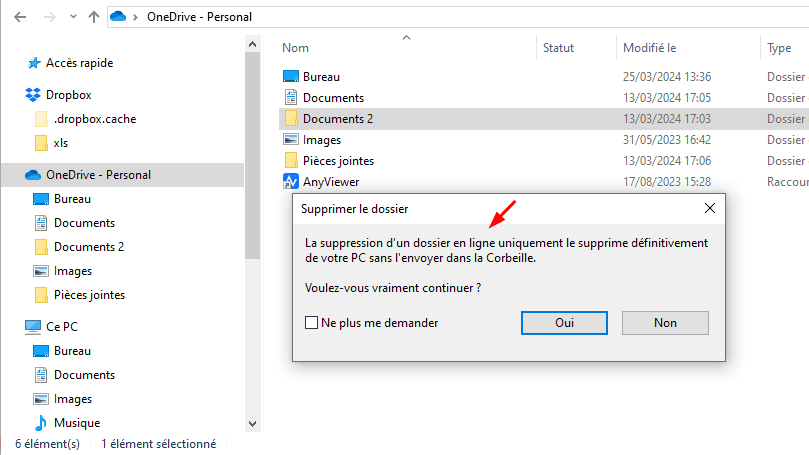Open Musique folder in navigation pane
809x455 pixels.
point(76,423)
